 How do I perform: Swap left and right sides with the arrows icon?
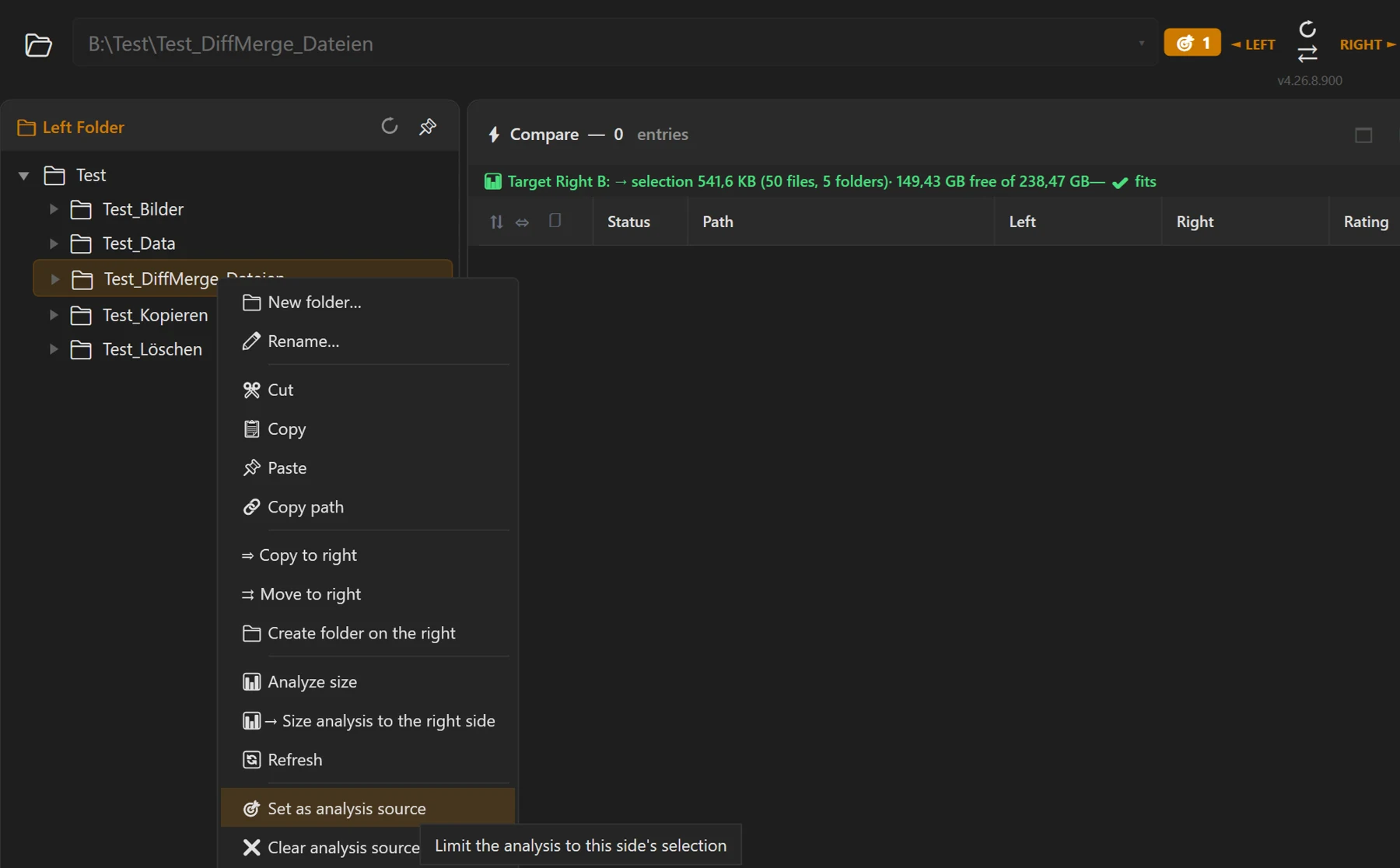click(1307, 54)
